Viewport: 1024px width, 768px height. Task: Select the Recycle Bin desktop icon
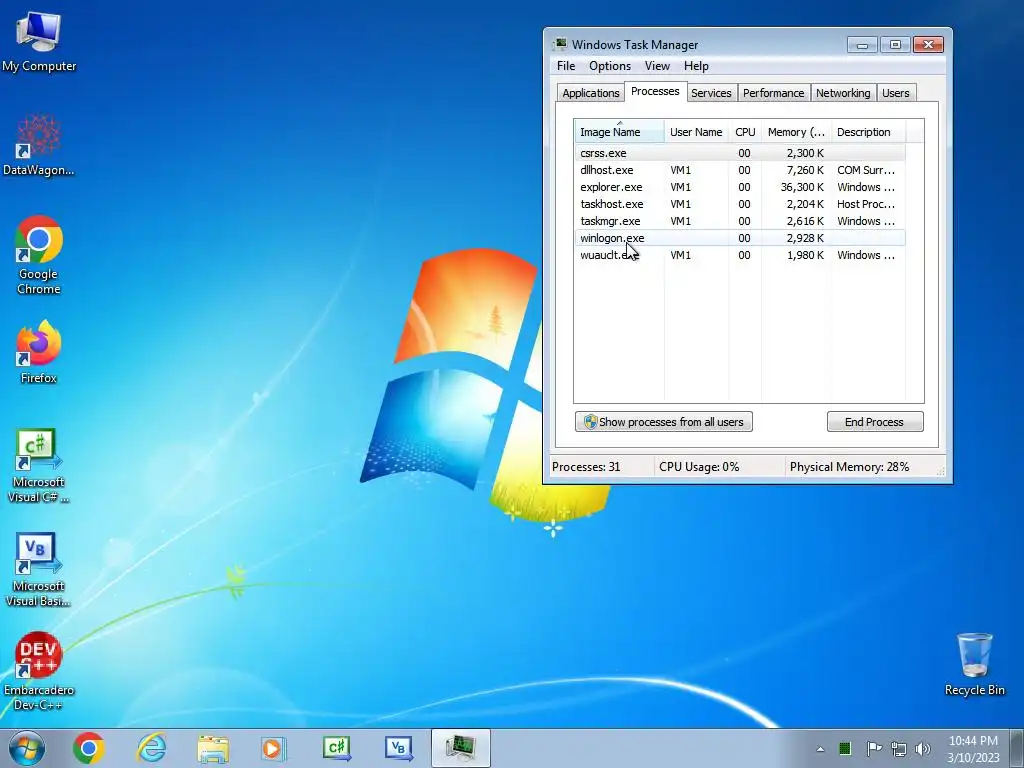tap(974, 664)
